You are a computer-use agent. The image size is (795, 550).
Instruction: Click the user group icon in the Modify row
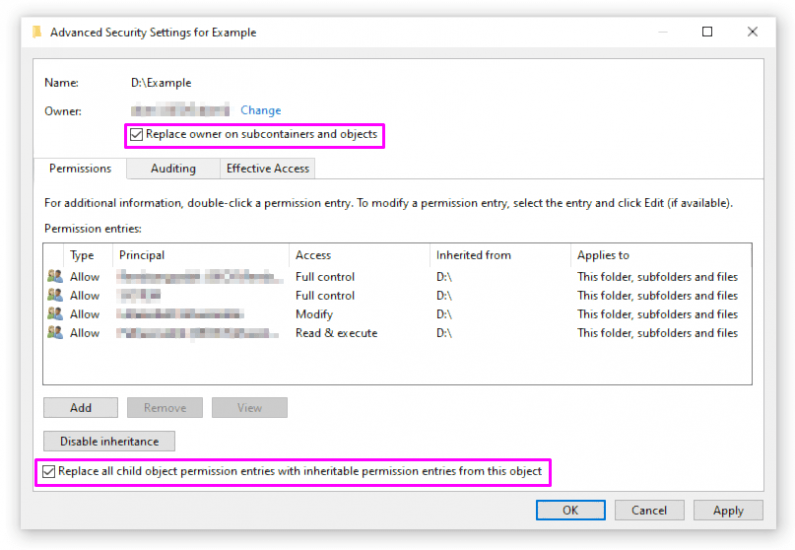[54, 314]
